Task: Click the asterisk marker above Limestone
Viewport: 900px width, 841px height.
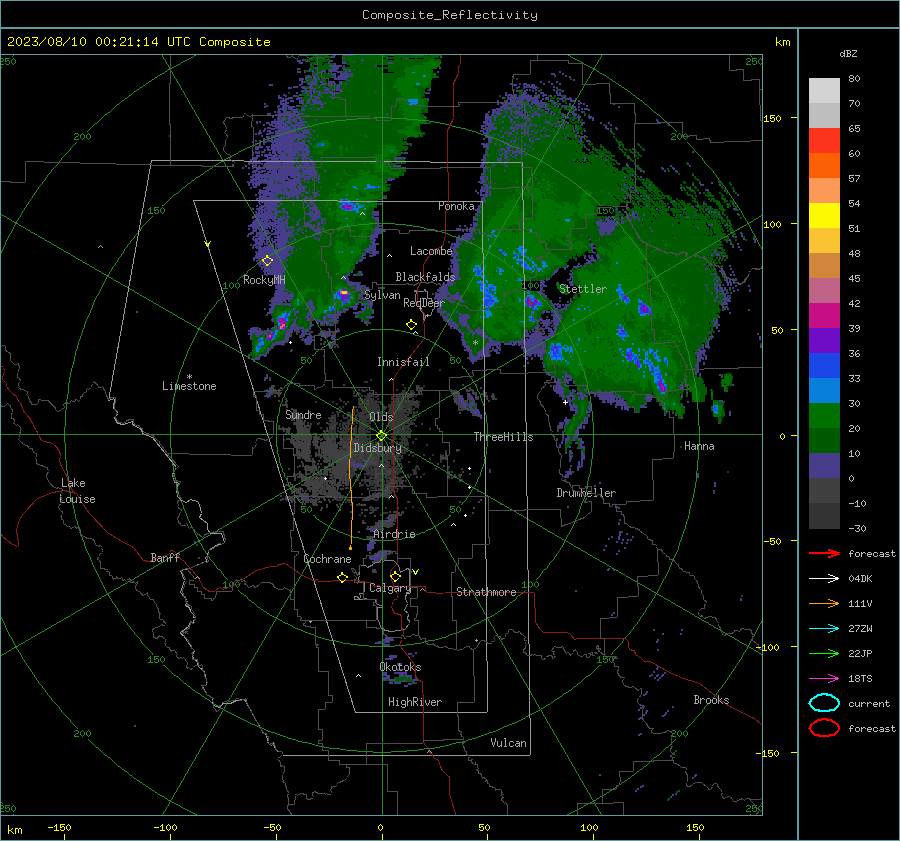Action: coord(189,377)
